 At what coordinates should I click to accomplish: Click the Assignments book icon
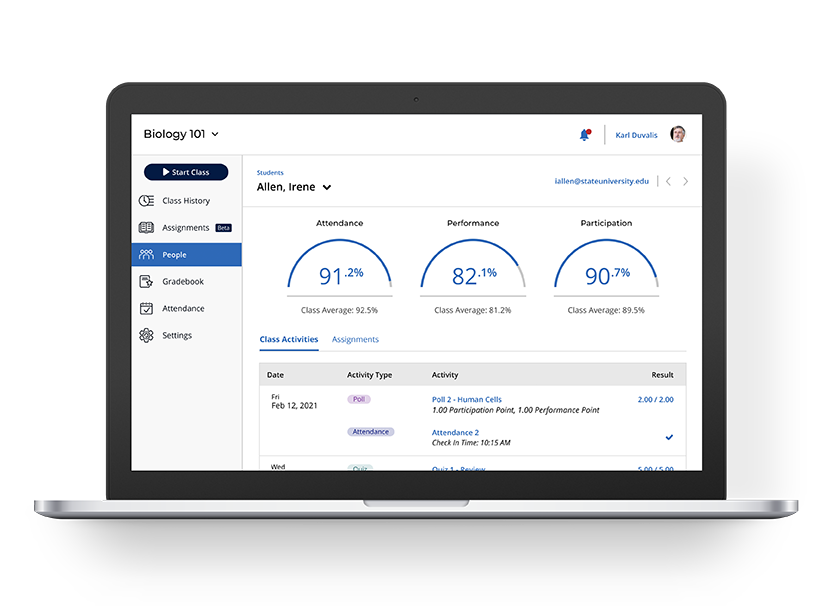tap(146, 228)
